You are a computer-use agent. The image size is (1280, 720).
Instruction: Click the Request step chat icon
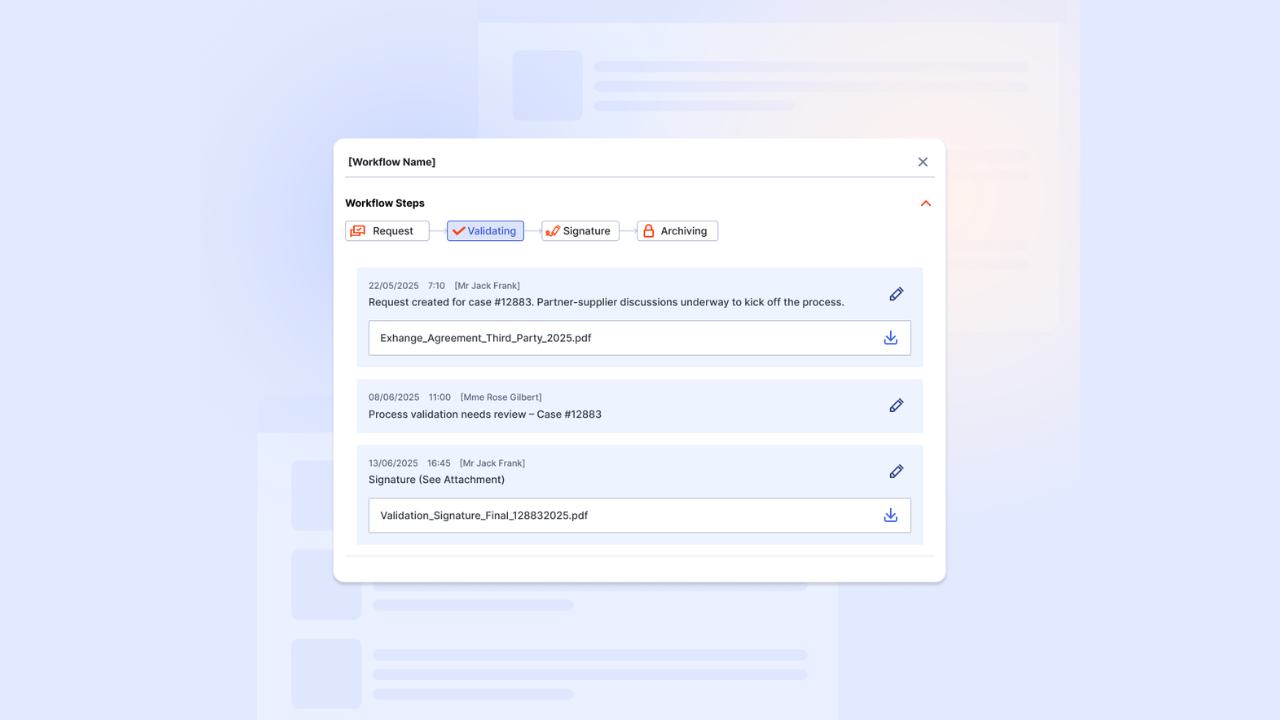tap(358, 231)
